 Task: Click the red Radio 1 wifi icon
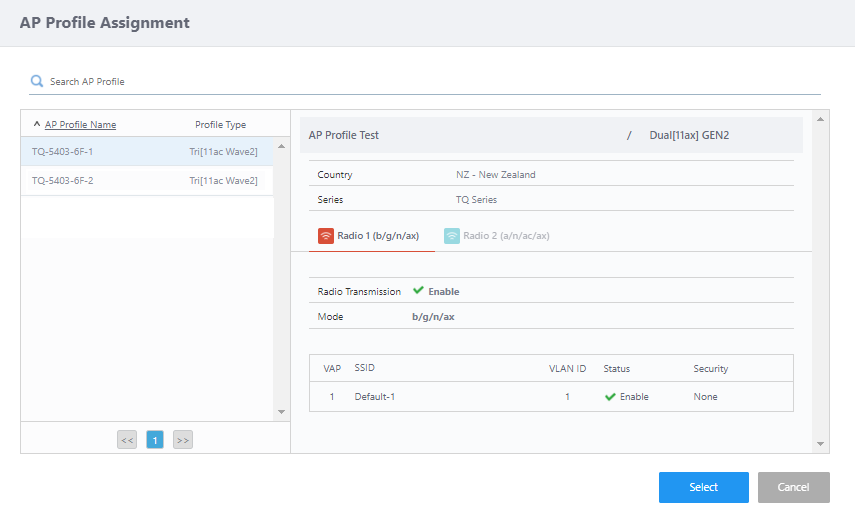325,236
